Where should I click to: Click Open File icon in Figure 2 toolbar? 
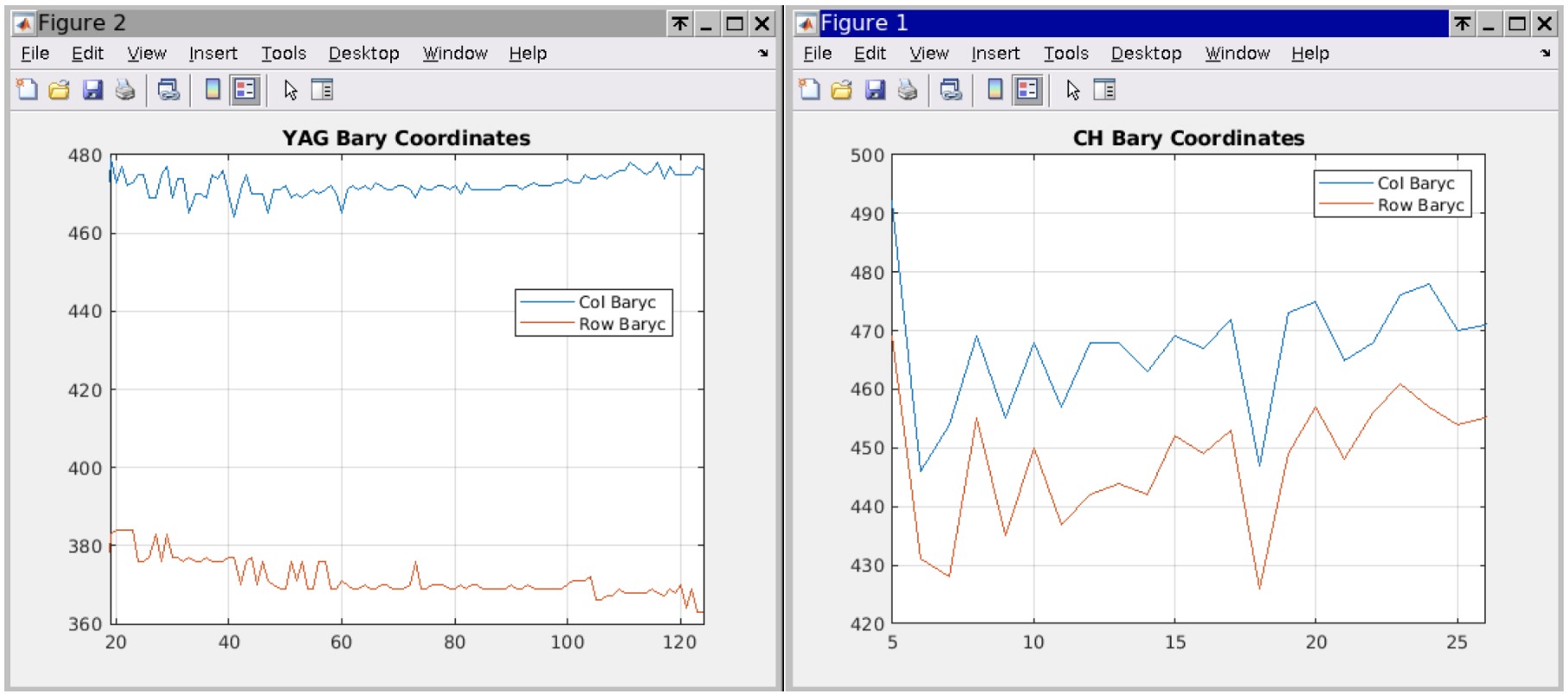coord(59,90)
